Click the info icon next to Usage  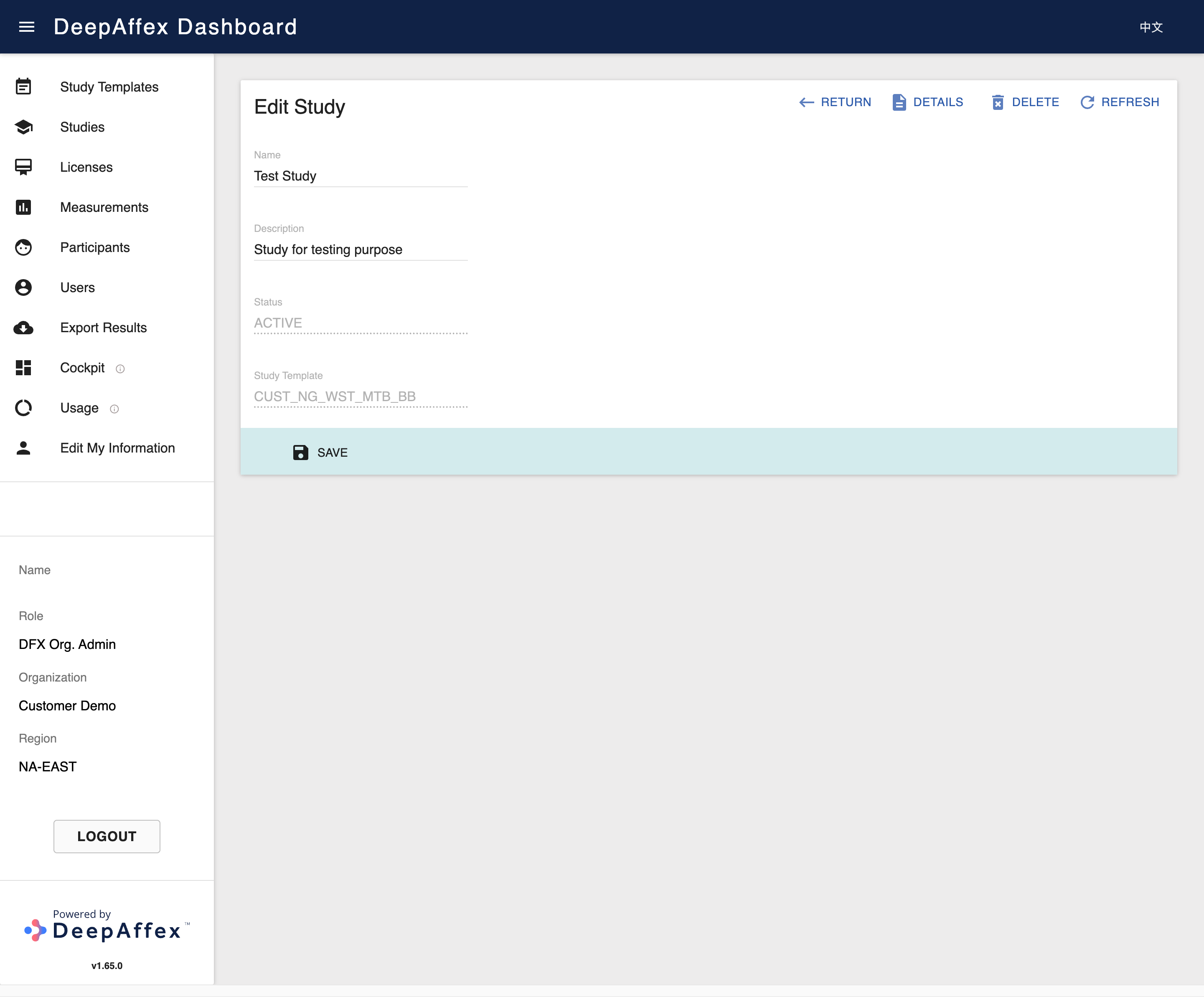click(114, 409)
